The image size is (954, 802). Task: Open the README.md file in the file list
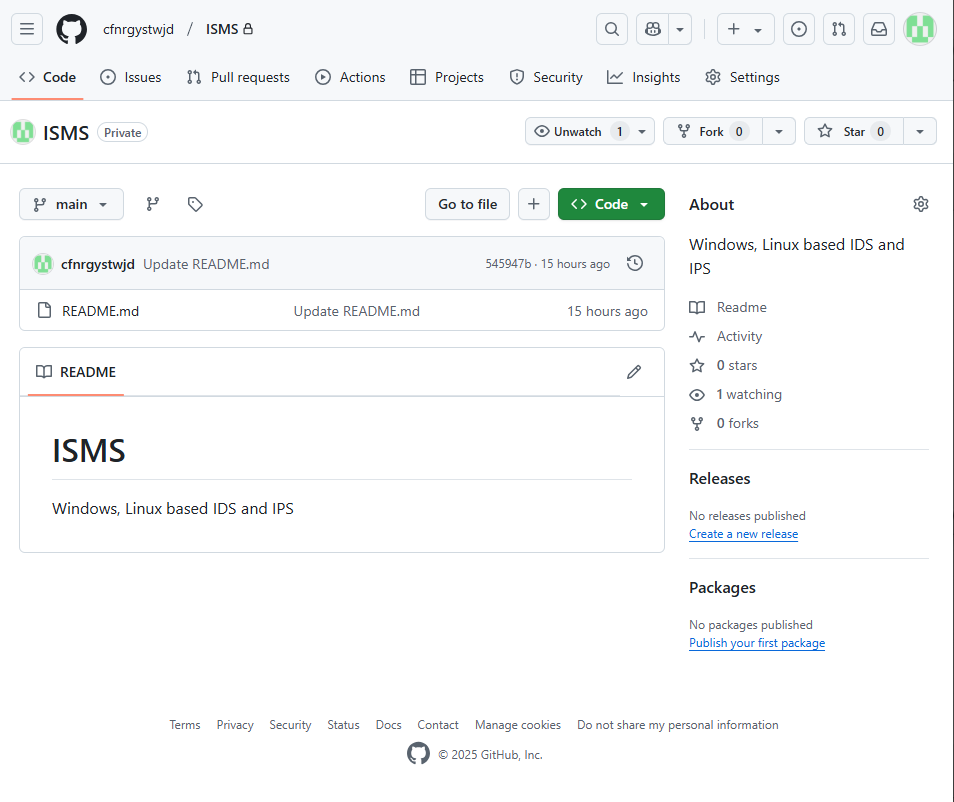tap(100, 310)
